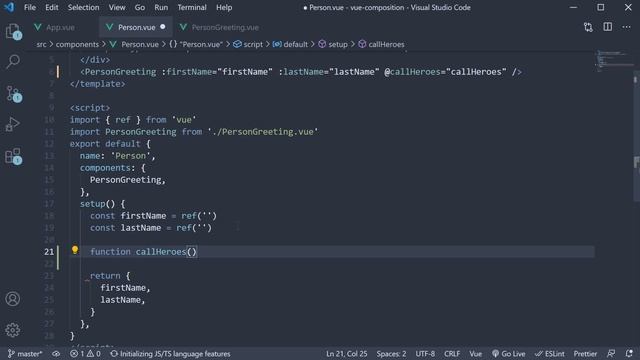Open the File menu
The height and width of the screenshot is (360, 640).
coord(30,7)
